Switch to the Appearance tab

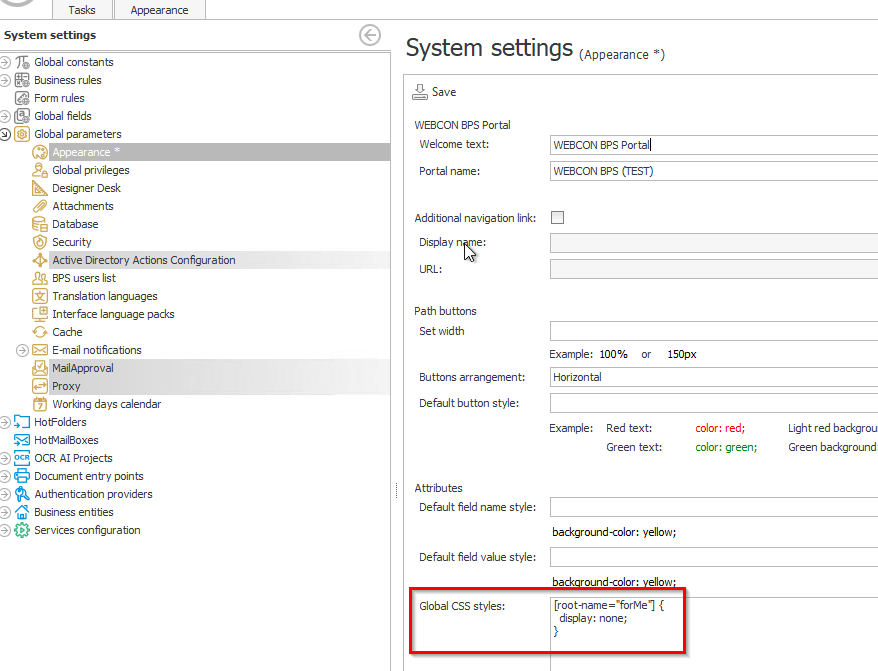tap(160, 10)
